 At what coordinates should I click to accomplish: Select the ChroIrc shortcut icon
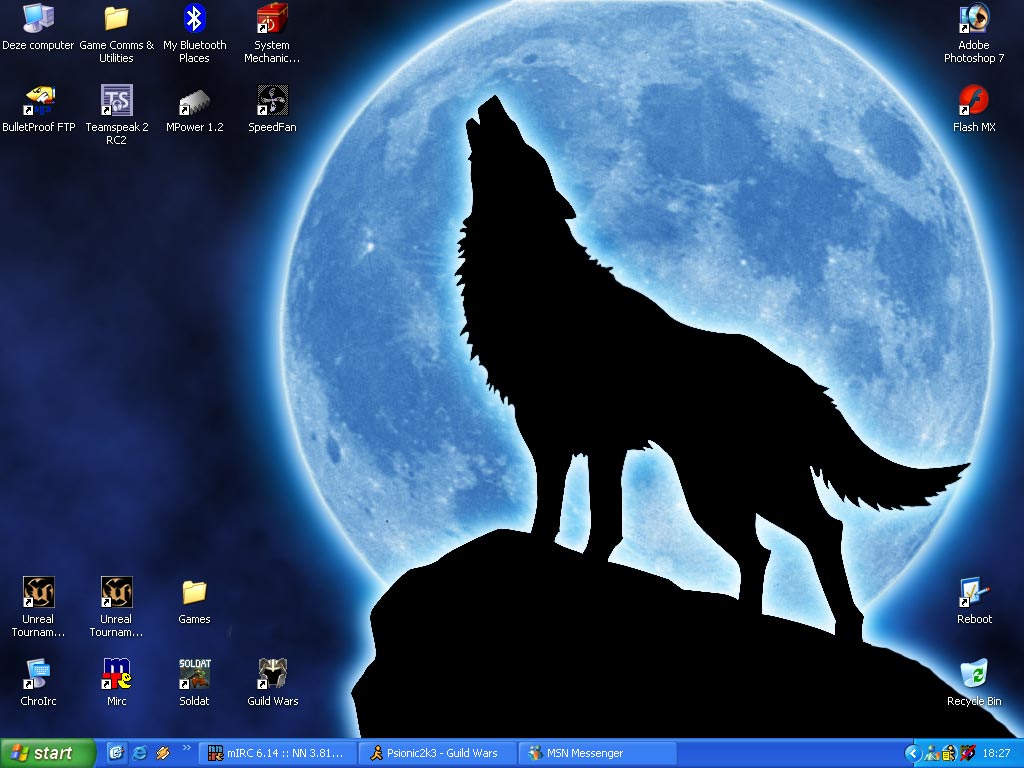pyautogui.click(x=38, y=674)
